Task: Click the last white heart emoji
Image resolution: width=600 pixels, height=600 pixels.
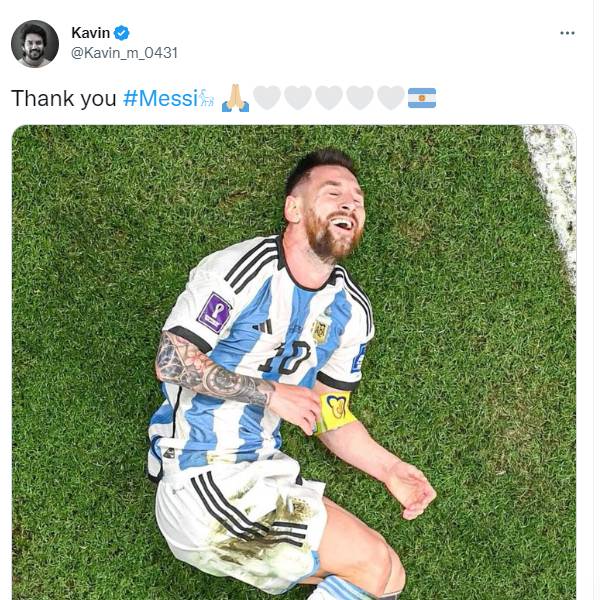Action: tap(391, 98)
